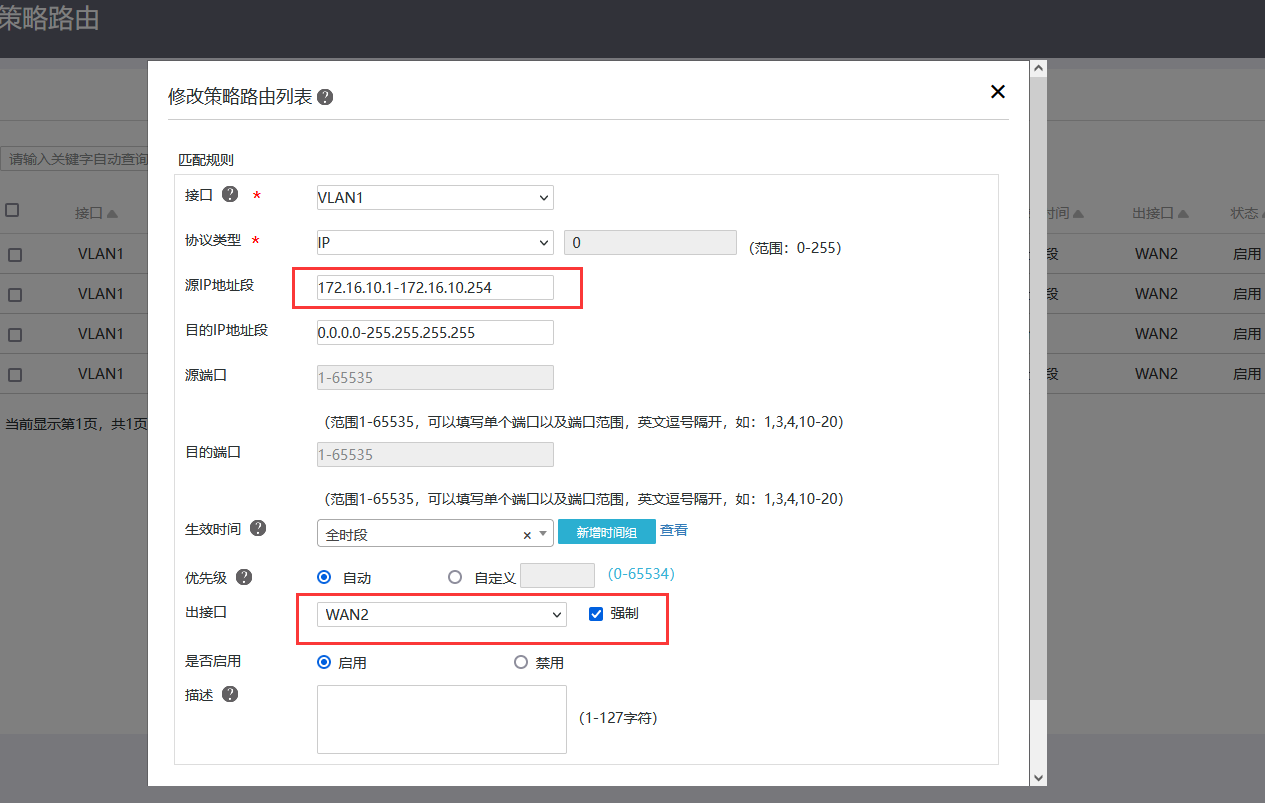Select the 自定义 priority radio button
The width and height of the screenshot is (1265, 803).
(x=455, y=577)
